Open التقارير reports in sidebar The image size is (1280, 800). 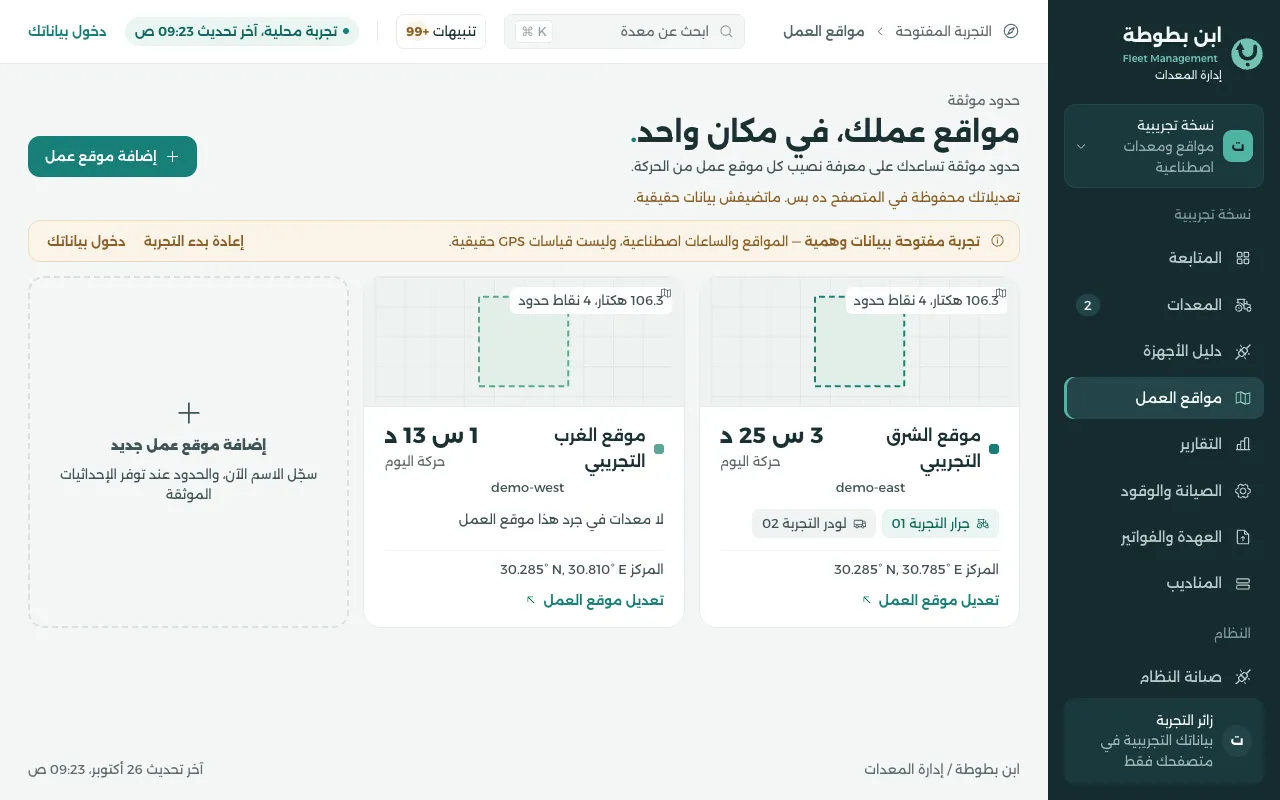pos(1164,444)
